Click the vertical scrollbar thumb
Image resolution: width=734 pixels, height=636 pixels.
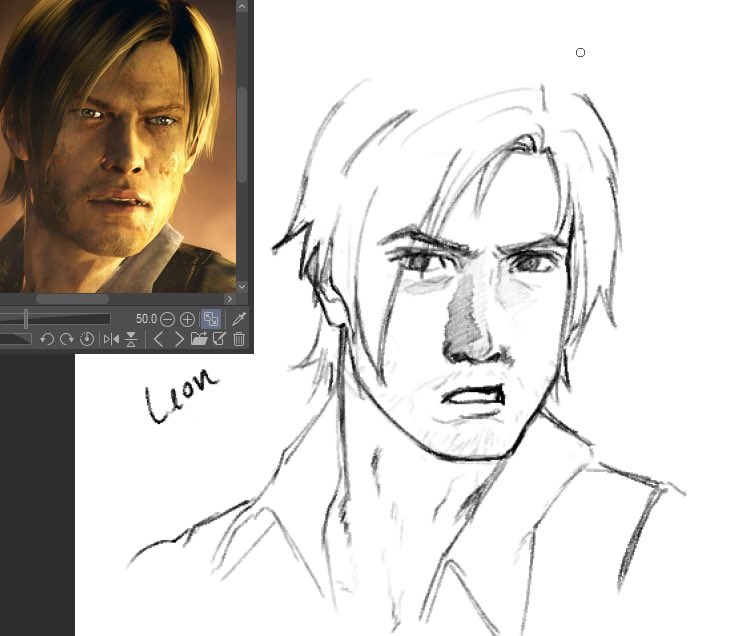tap(242, 135)
